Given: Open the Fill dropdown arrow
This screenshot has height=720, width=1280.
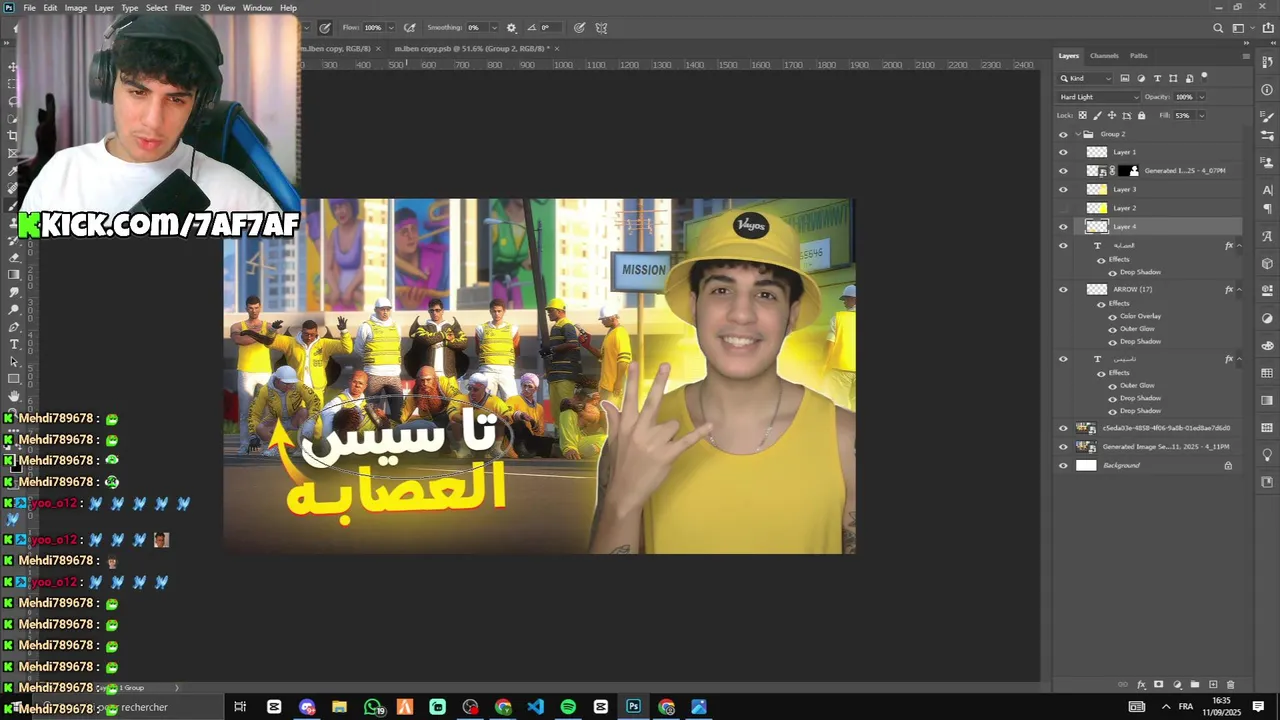Looking at the screenshot, I should click(x=1201, y=115).
